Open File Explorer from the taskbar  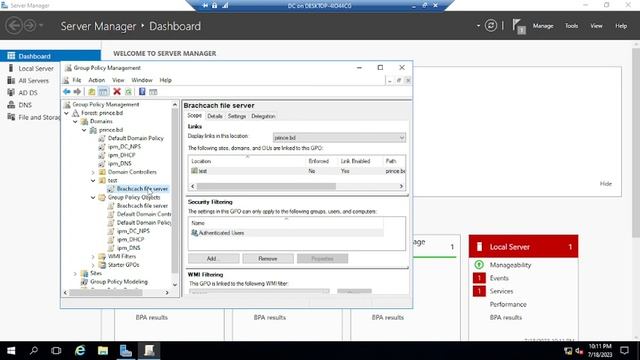coord(103,351)
